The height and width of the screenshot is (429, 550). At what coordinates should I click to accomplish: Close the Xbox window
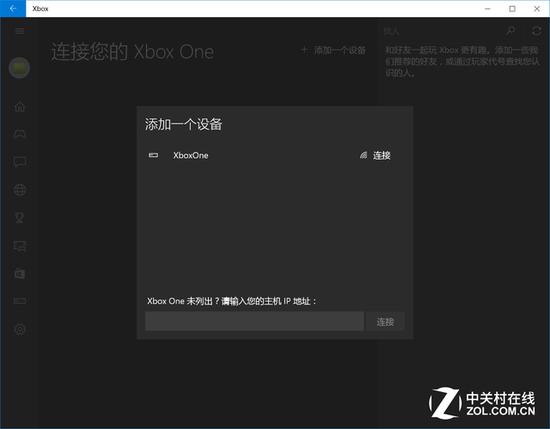537,8
